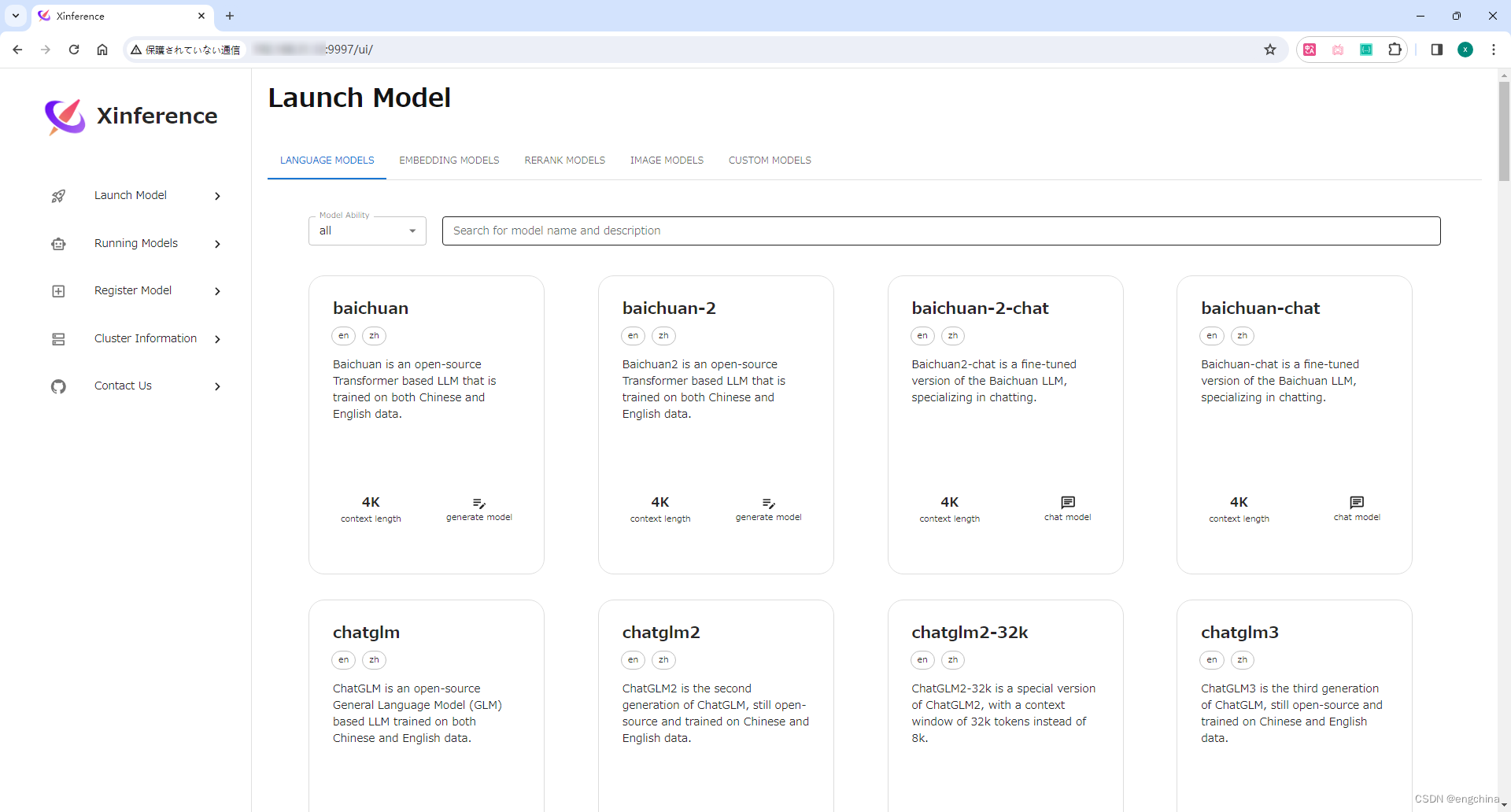Open the browser extensions puzzle icon

click(x=1395, y=50)
